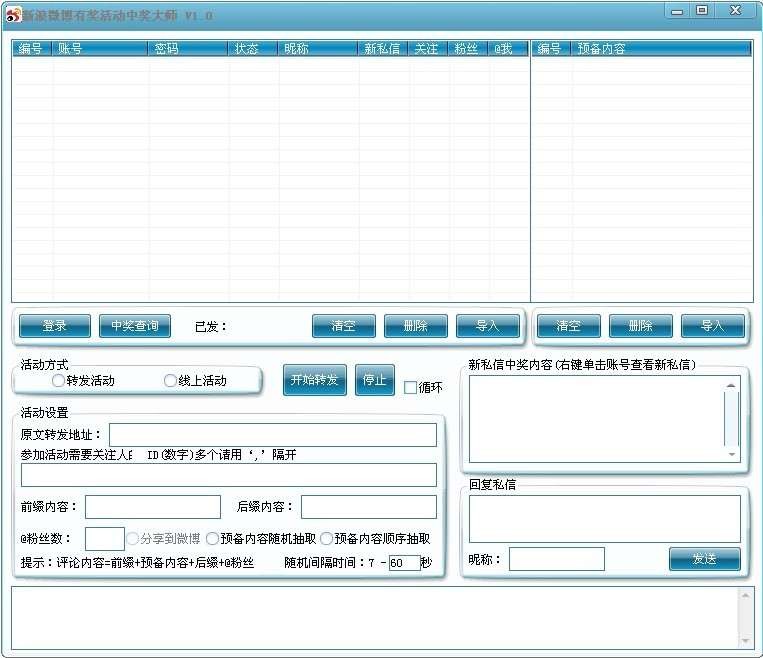The width and height of the screenshot is (763, 658).
Task: Click 编号 header in 预备内容 list
Action: [x=551, y=49]
